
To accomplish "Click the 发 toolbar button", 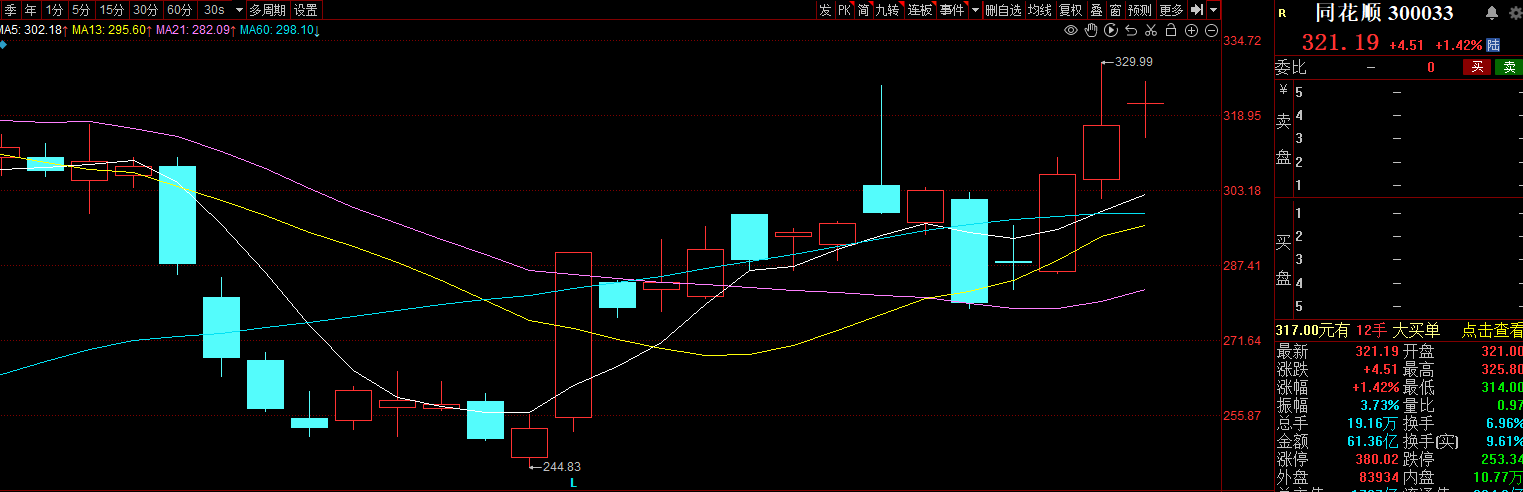I will 825,10.
